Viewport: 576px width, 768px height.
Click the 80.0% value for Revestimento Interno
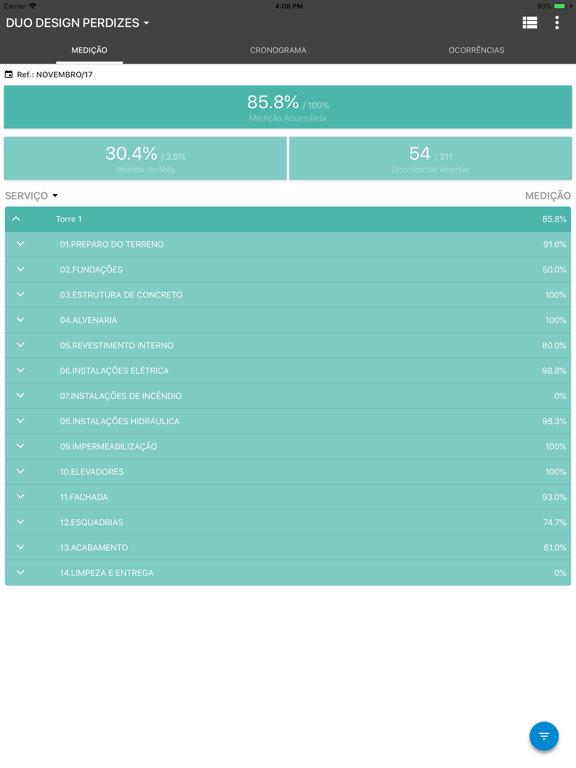click(554, 345)
